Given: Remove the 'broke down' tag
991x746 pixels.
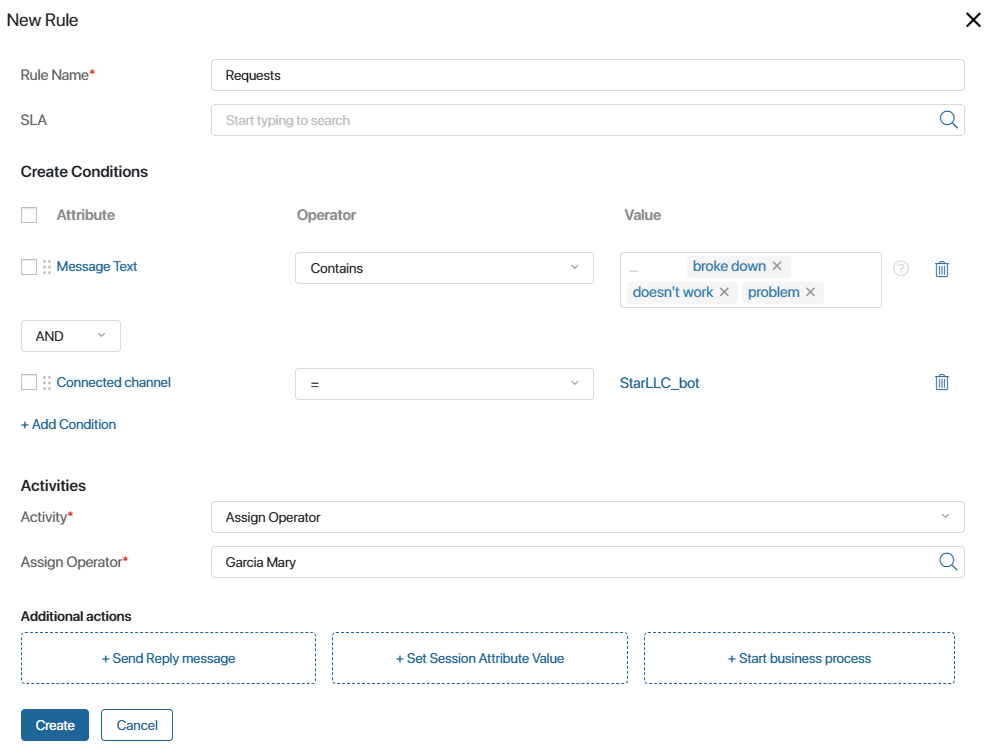Looking at the screenshot, I should pyautogui.click(x=777, y=266).
